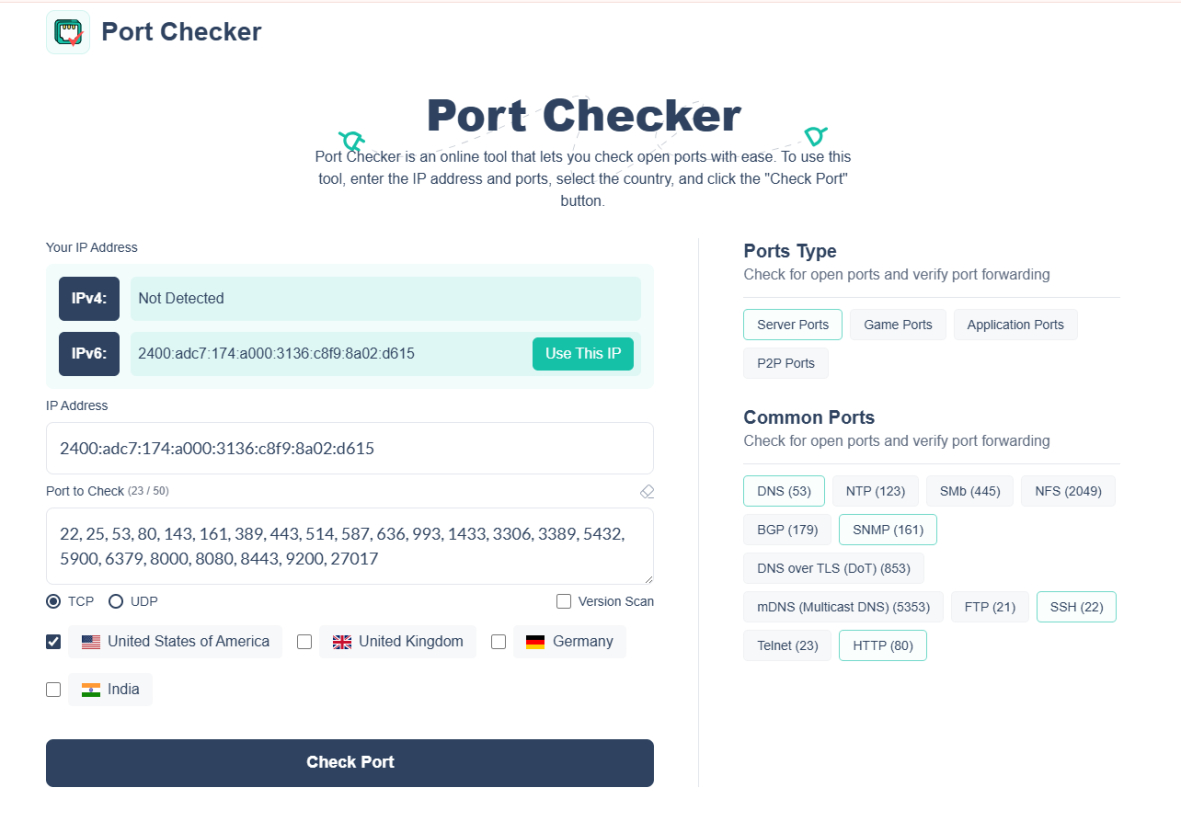Add the FTP (21) port

[x=990, y=607]
